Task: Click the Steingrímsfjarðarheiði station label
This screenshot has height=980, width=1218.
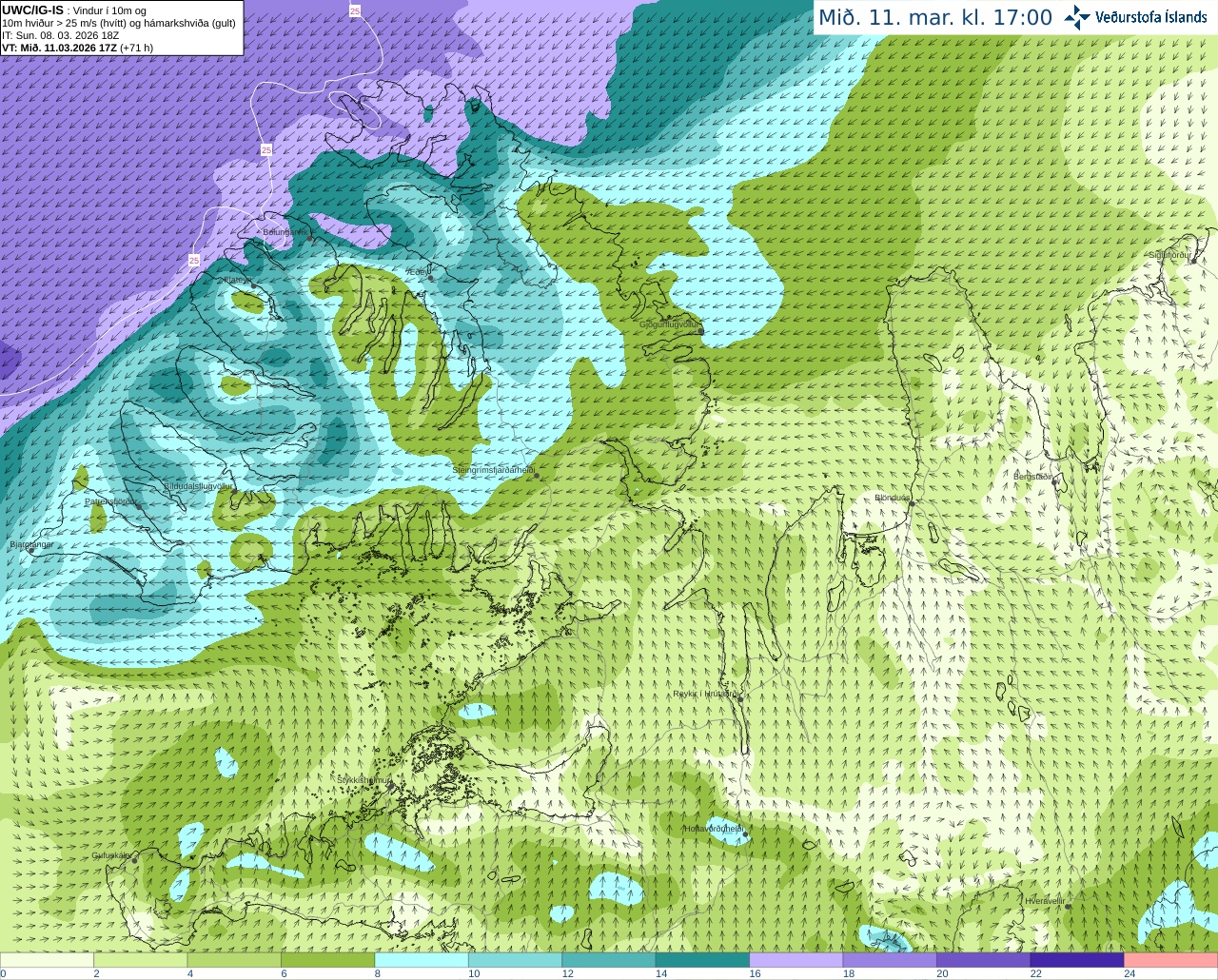Action: click(493, 470)
